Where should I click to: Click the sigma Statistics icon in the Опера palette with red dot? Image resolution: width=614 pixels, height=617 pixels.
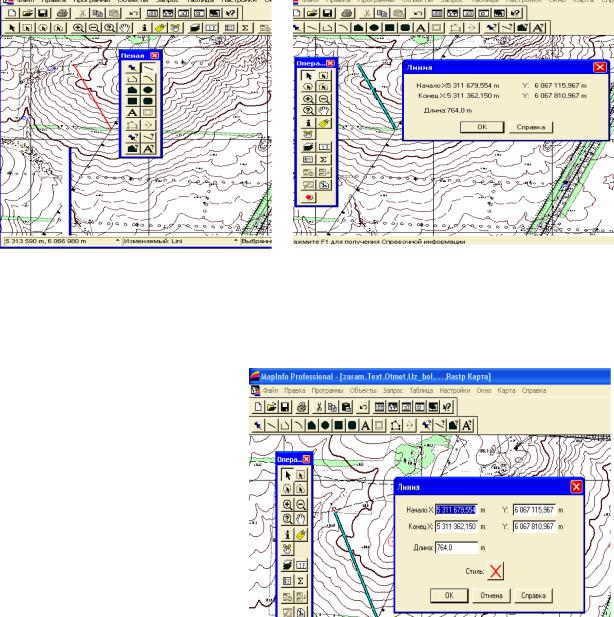324,159
